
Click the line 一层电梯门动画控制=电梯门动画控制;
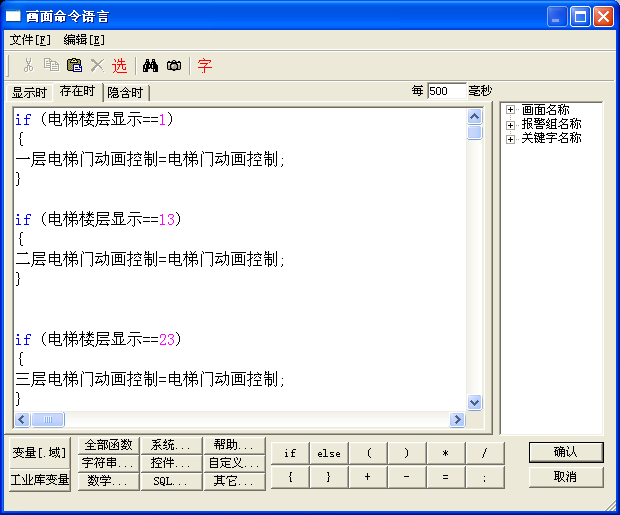click(150, 159)
